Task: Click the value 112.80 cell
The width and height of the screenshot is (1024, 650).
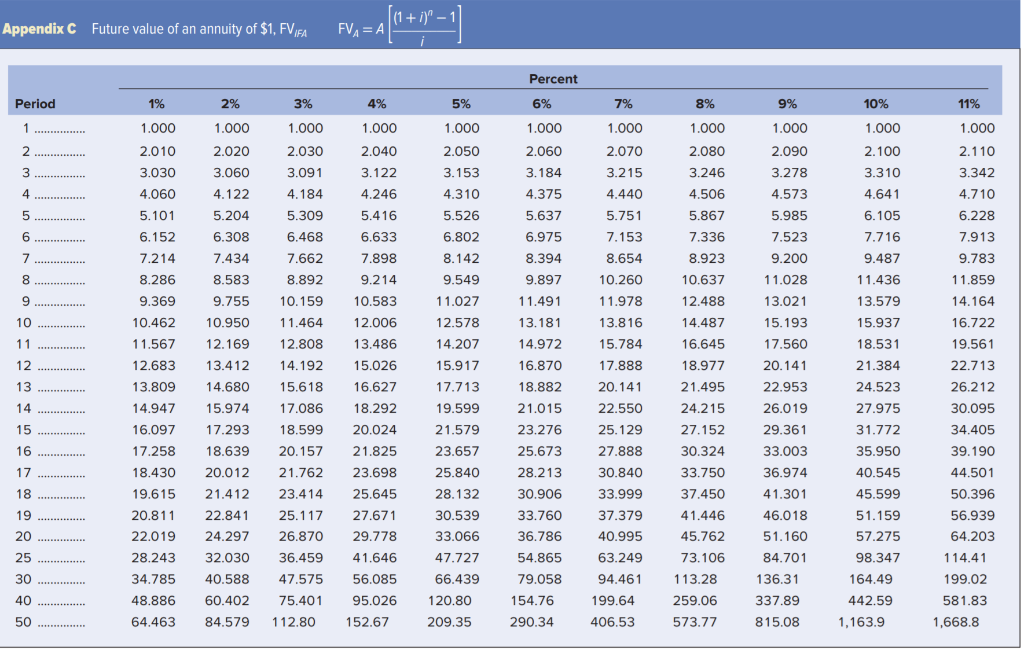Action: [x=293, y=623]
